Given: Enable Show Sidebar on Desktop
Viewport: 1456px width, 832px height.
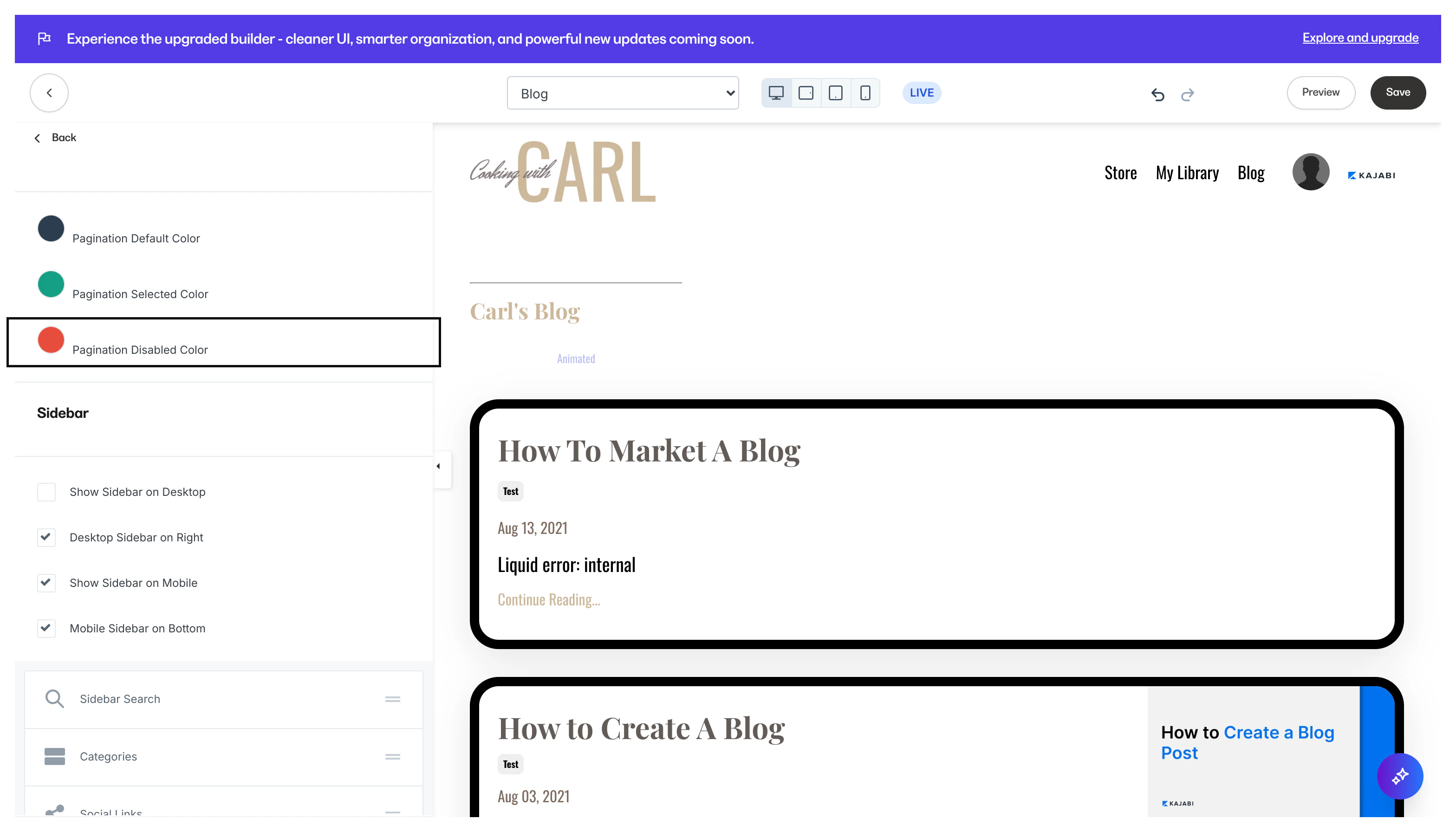Looking at the screenshot, I should pyautogui.click(x=46, y=491).
